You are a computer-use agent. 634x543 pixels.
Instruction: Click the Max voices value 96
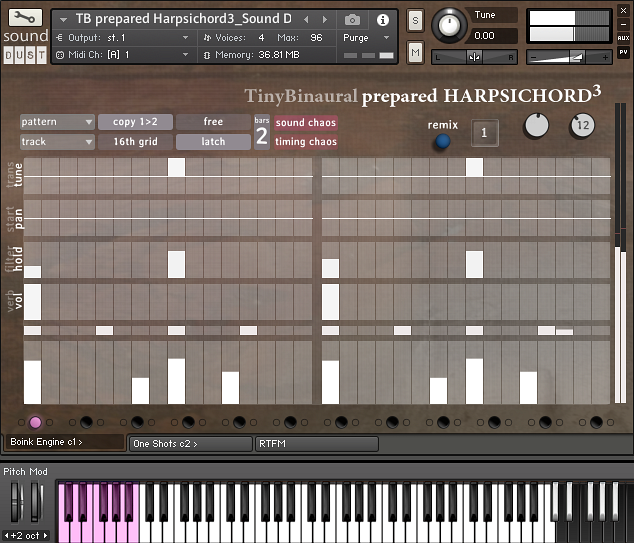point(316,38)
